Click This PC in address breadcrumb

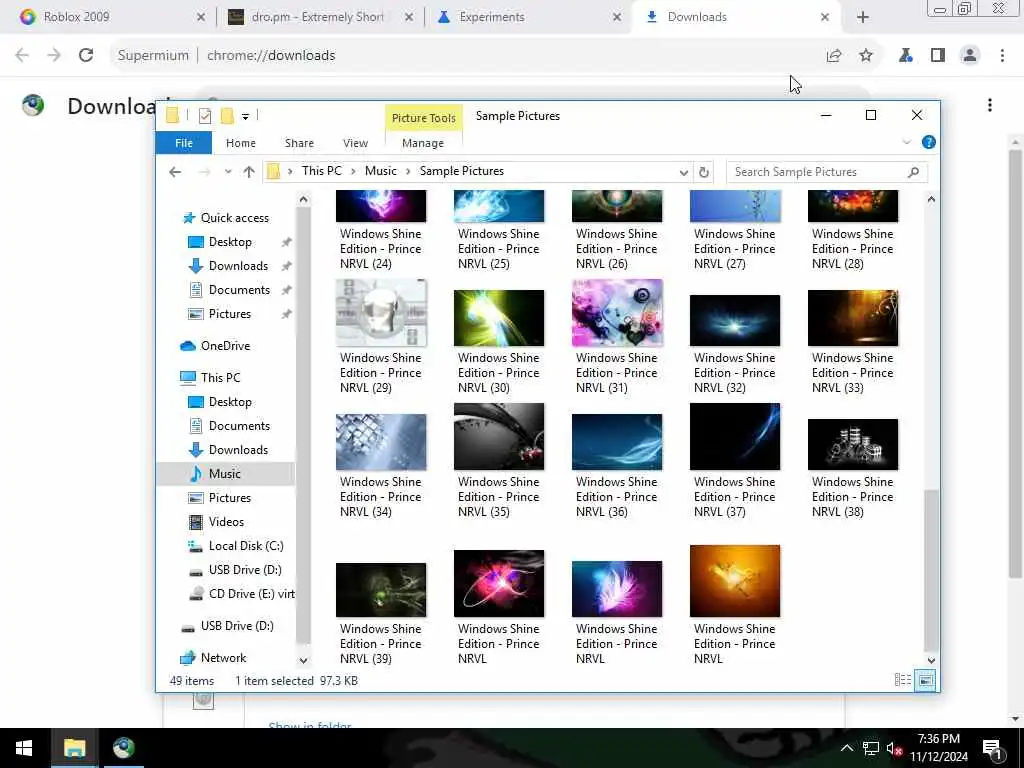pyautogui.click(x=321, y=171)
